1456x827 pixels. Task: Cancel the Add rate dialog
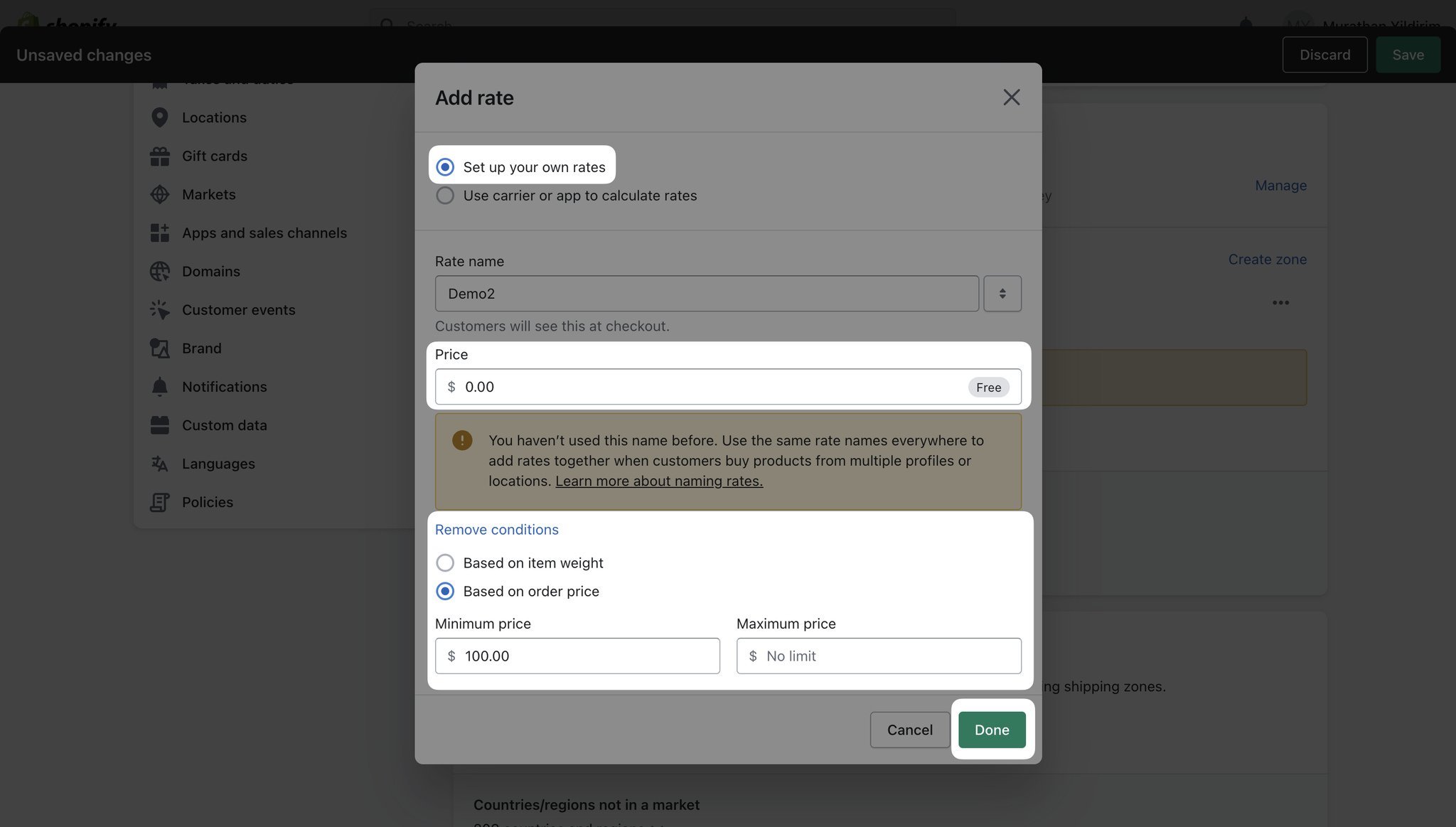909,730
